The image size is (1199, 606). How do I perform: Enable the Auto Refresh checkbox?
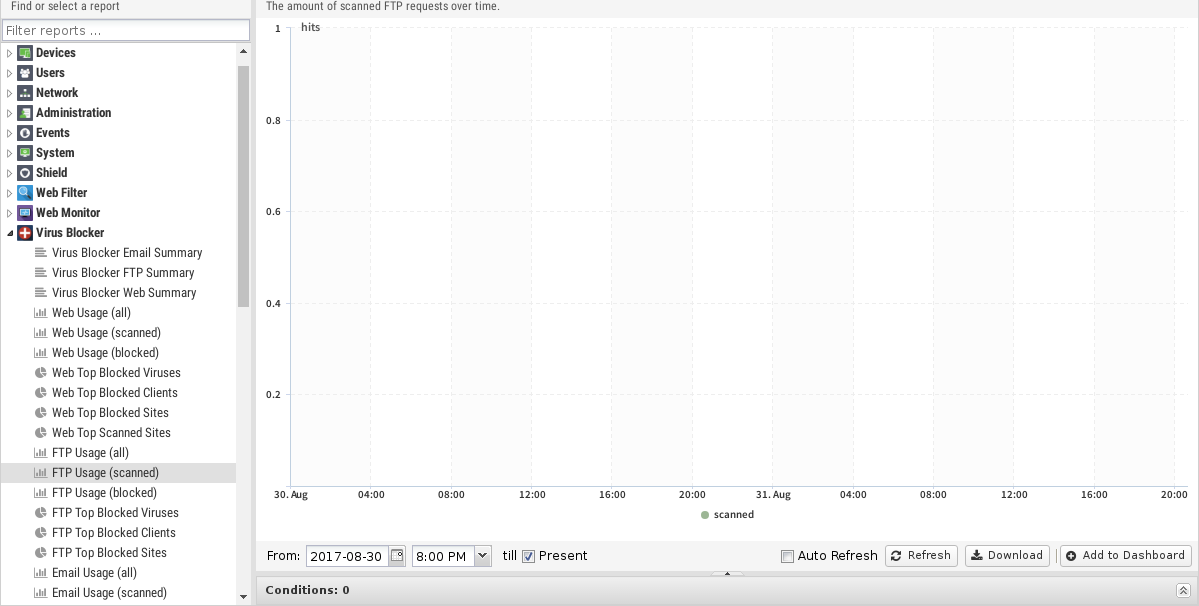click(x=787, y=556)
